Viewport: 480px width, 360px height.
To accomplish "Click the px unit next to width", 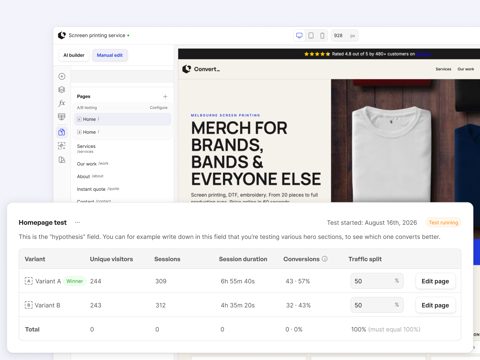I will 352,36.
